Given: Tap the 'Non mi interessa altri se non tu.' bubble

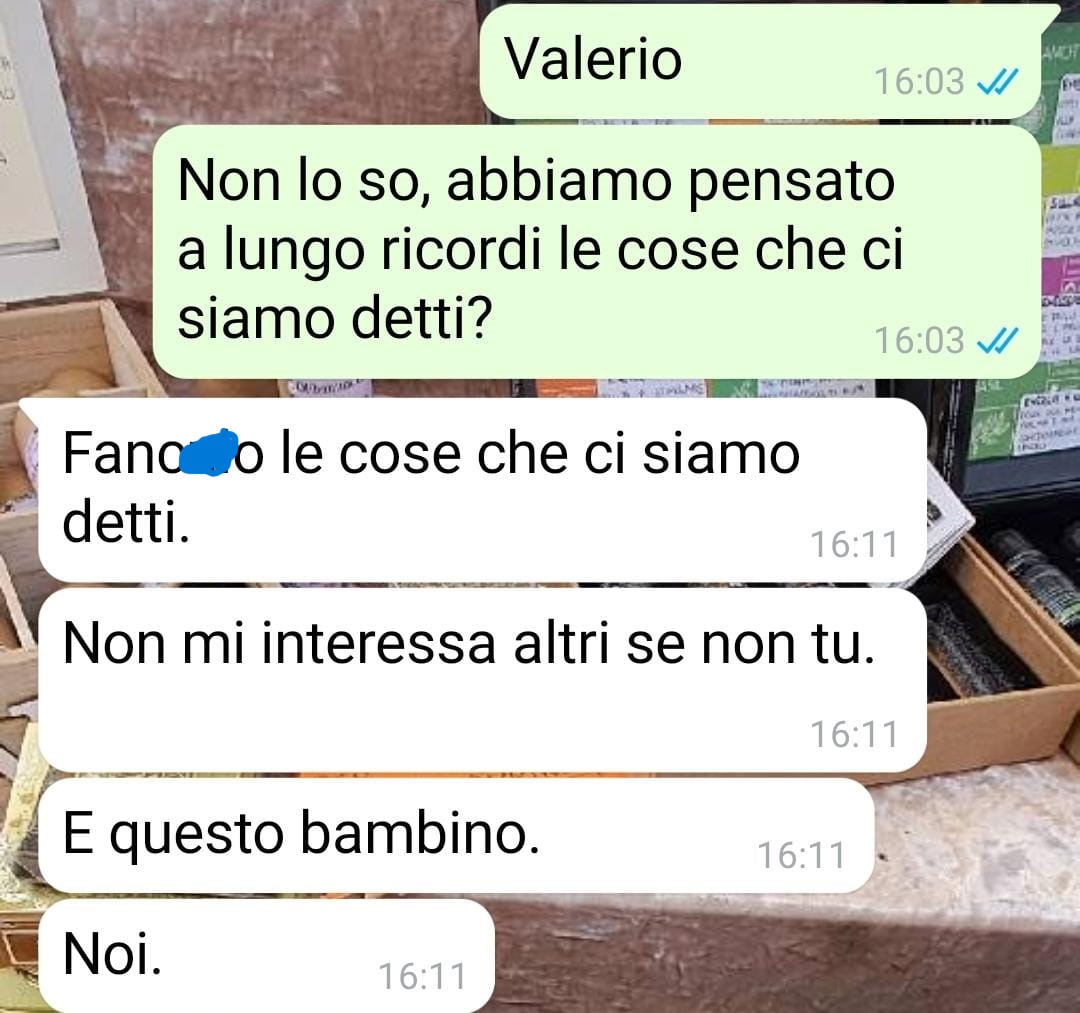Looking at the screenshot, I should tap(482, 680).
